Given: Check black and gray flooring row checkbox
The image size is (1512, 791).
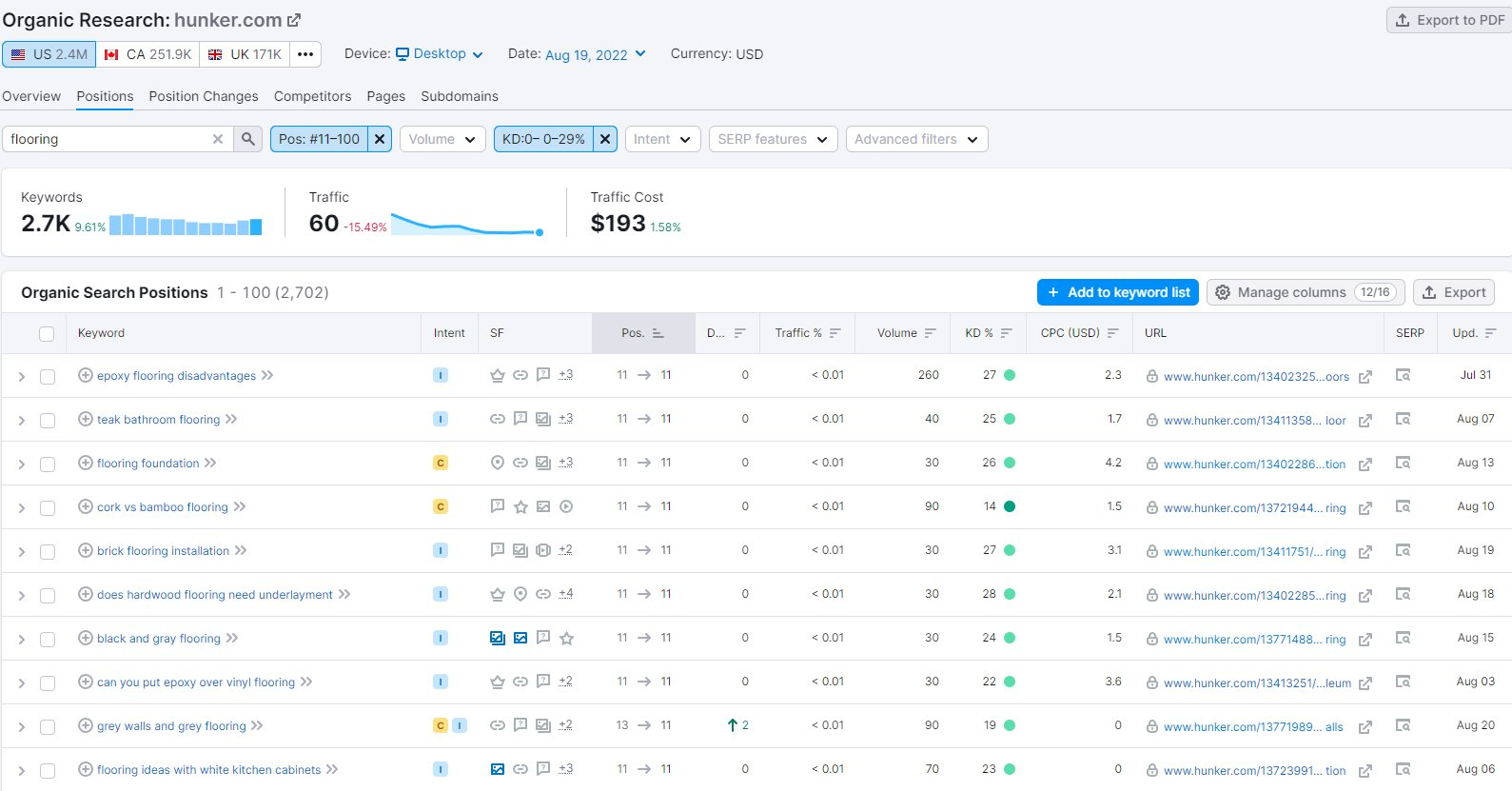Looking at the screenshot, I should tap(48, 640).
